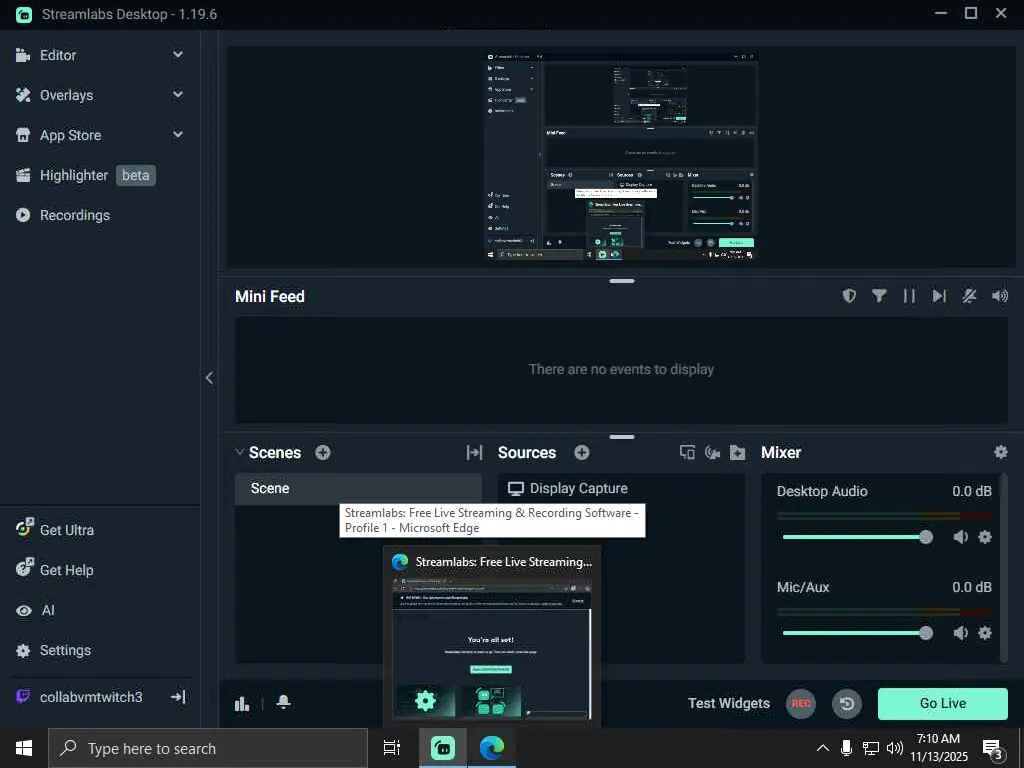Adjust the Mic/Aux volume slider
Viewport: 1024px width, 768px height.
tap(857, 633)
